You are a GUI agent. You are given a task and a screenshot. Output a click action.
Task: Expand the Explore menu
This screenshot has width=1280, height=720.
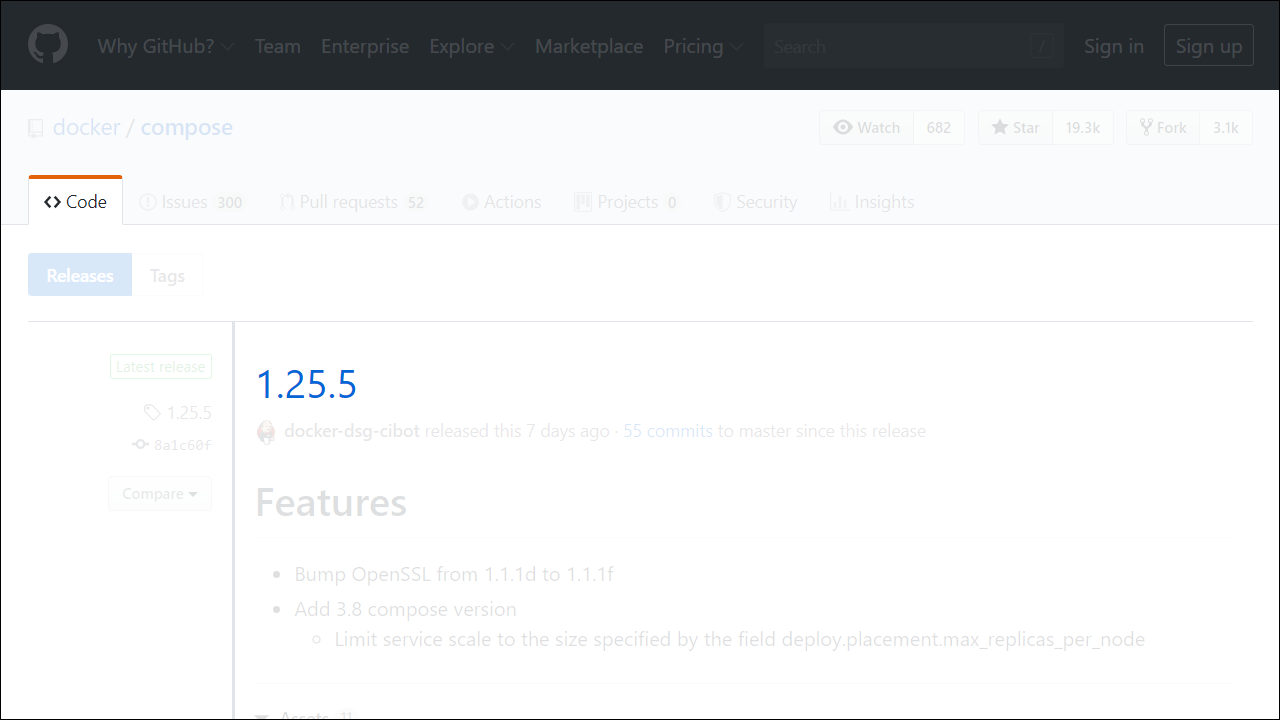point(471,46)
